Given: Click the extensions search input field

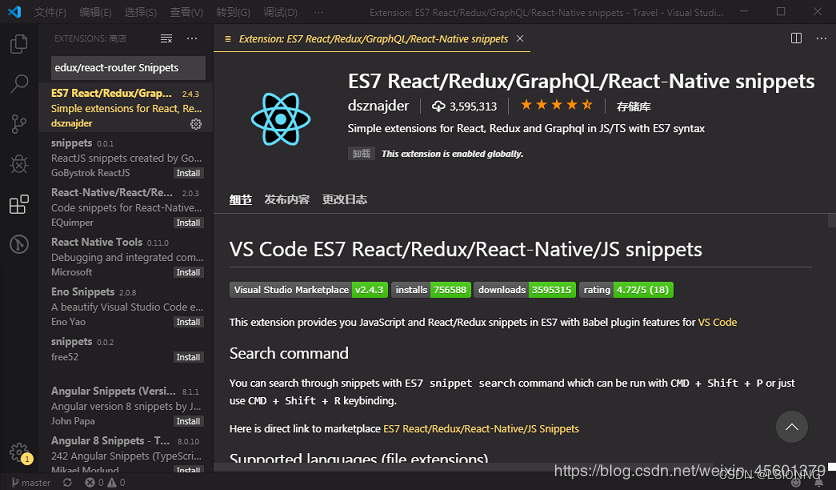Looking at the screenshot, I should click(x=128, y=68).
